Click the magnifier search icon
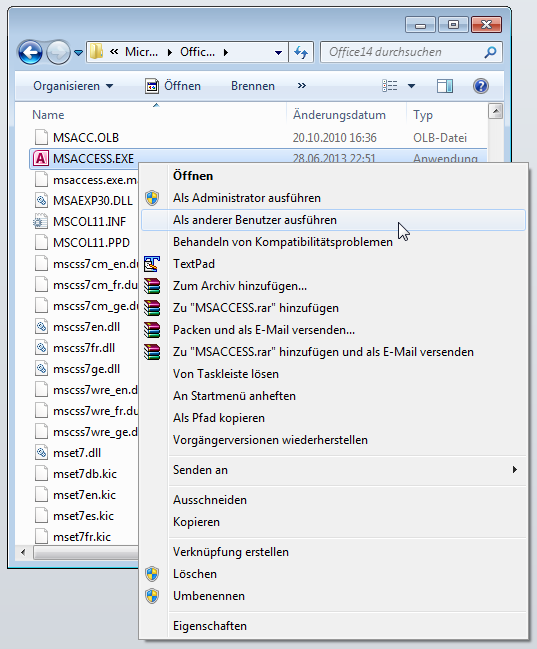Screen dimensions: 537x649 point(491,52)
